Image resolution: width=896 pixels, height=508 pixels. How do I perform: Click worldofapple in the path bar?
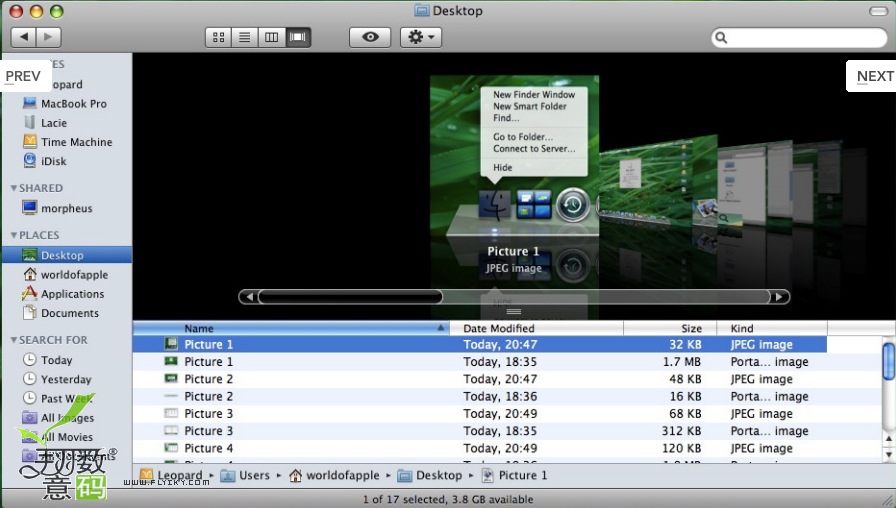coord(334,475)
